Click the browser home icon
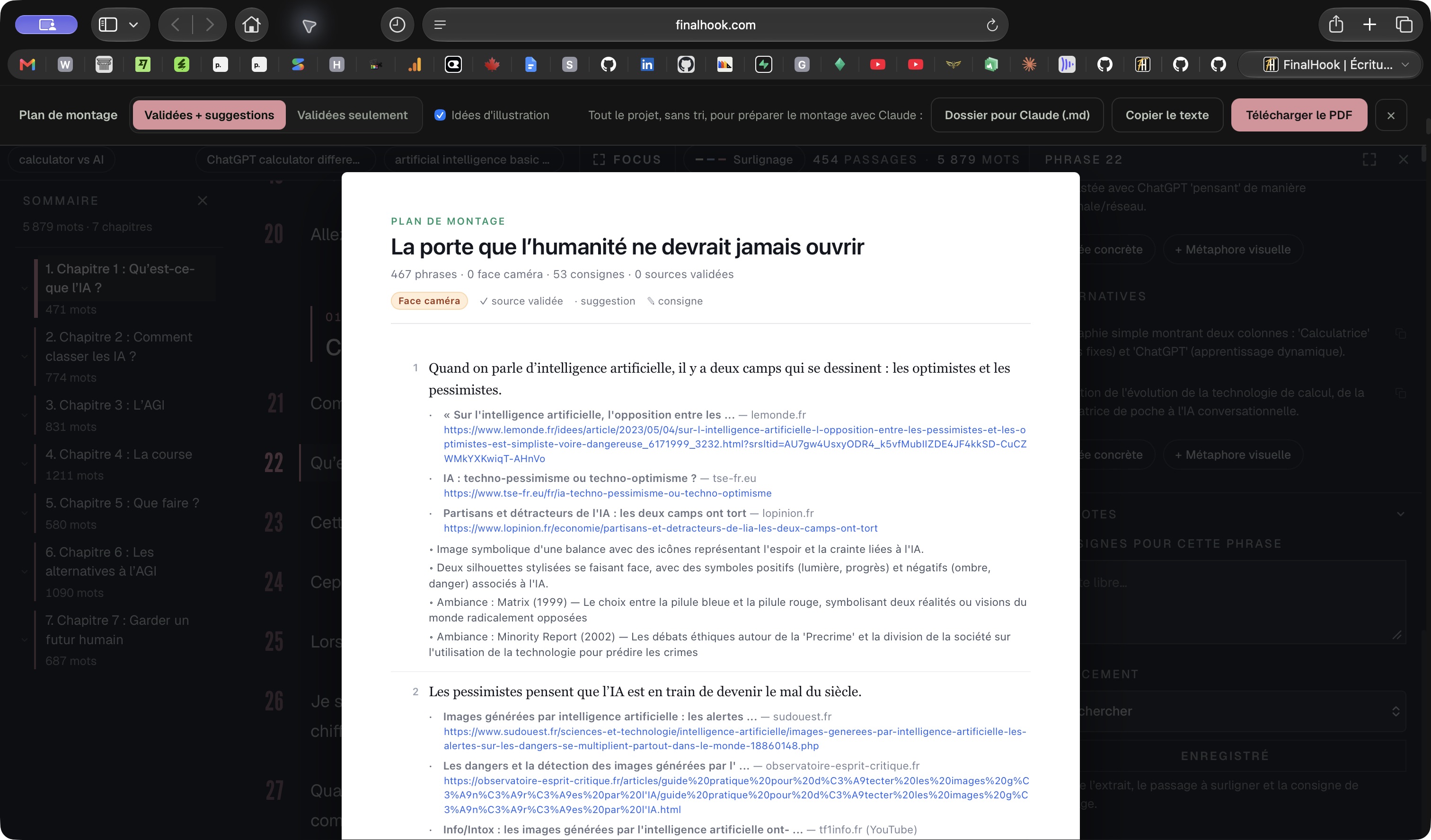This screenshot has width=1431, height=840. point(252,25)
